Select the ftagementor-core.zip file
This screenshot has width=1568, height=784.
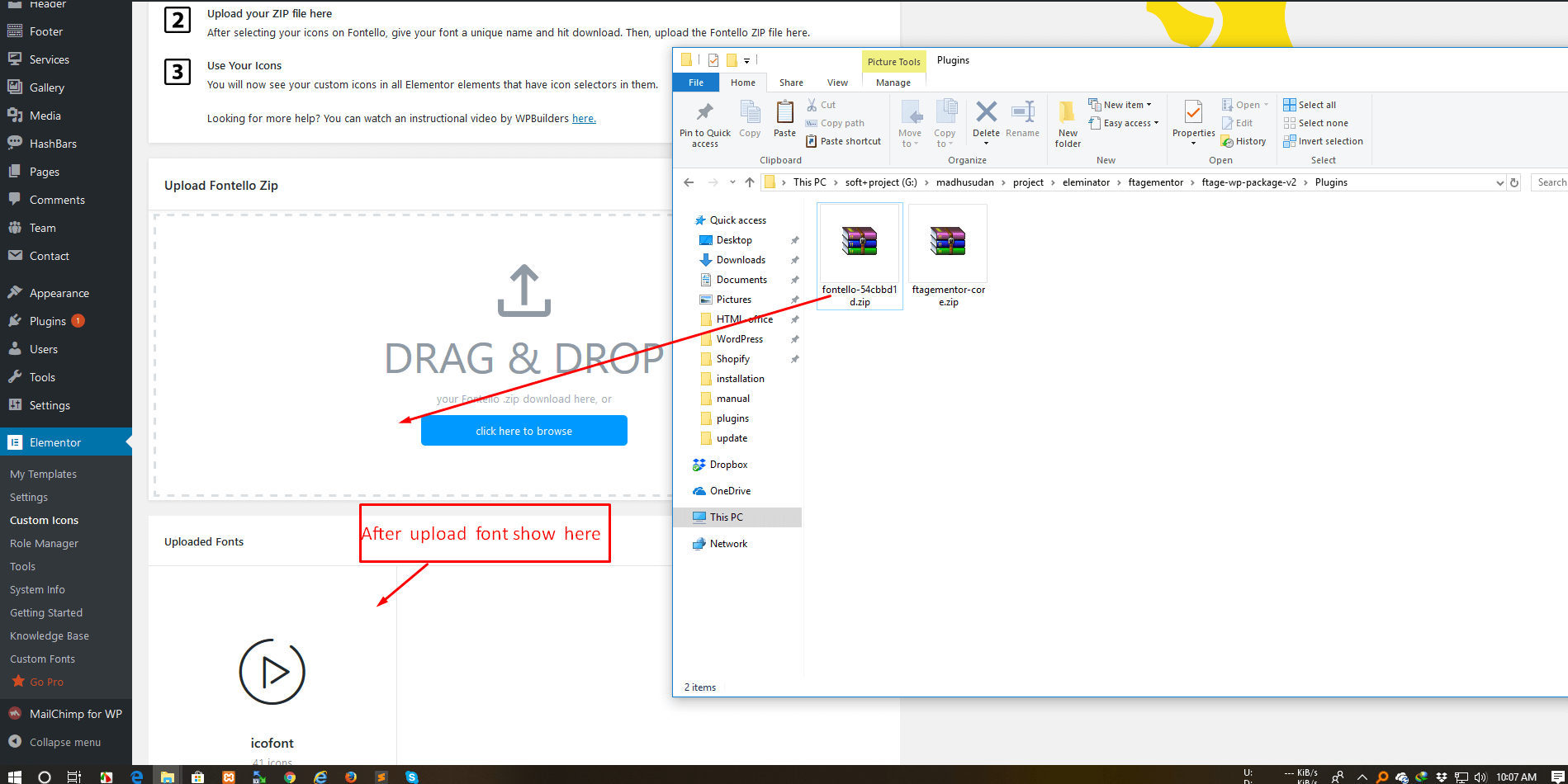pyautogui.click(x=948, y=257)
